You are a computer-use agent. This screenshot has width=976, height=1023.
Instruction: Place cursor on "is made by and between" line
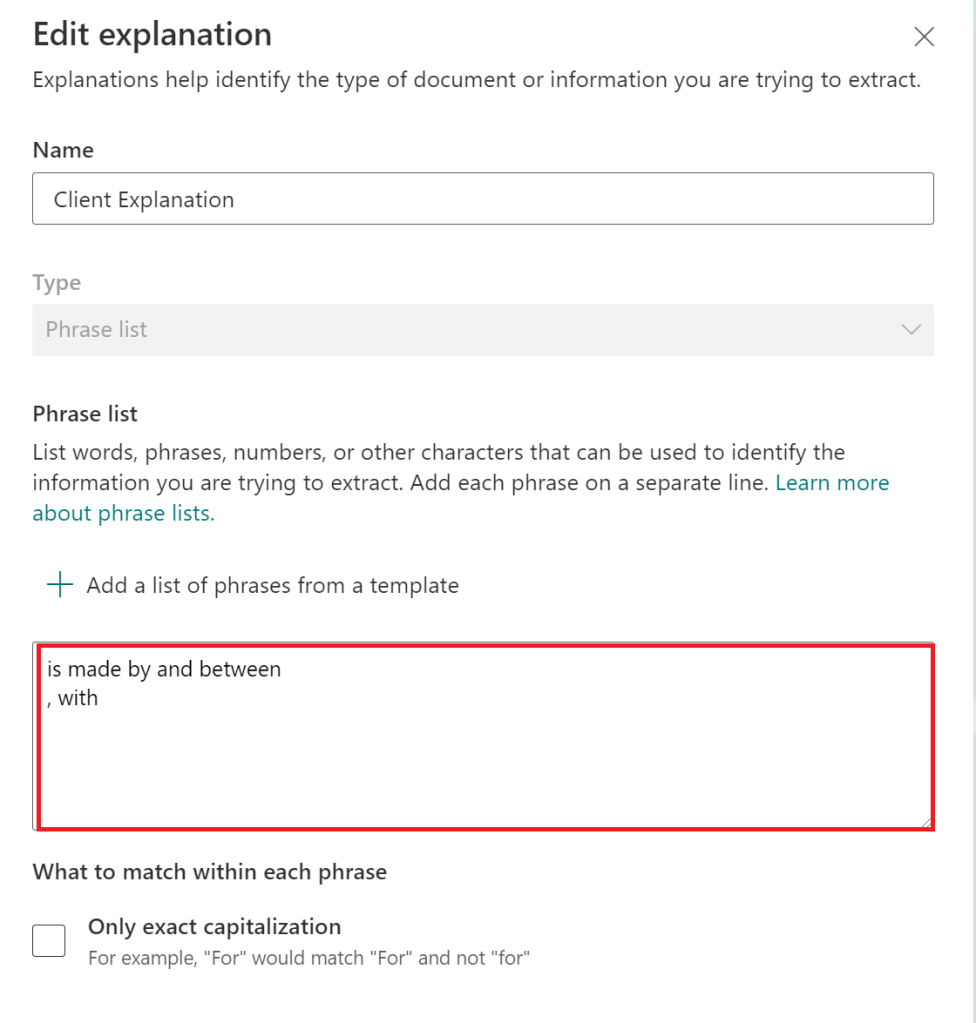(164, 670)
